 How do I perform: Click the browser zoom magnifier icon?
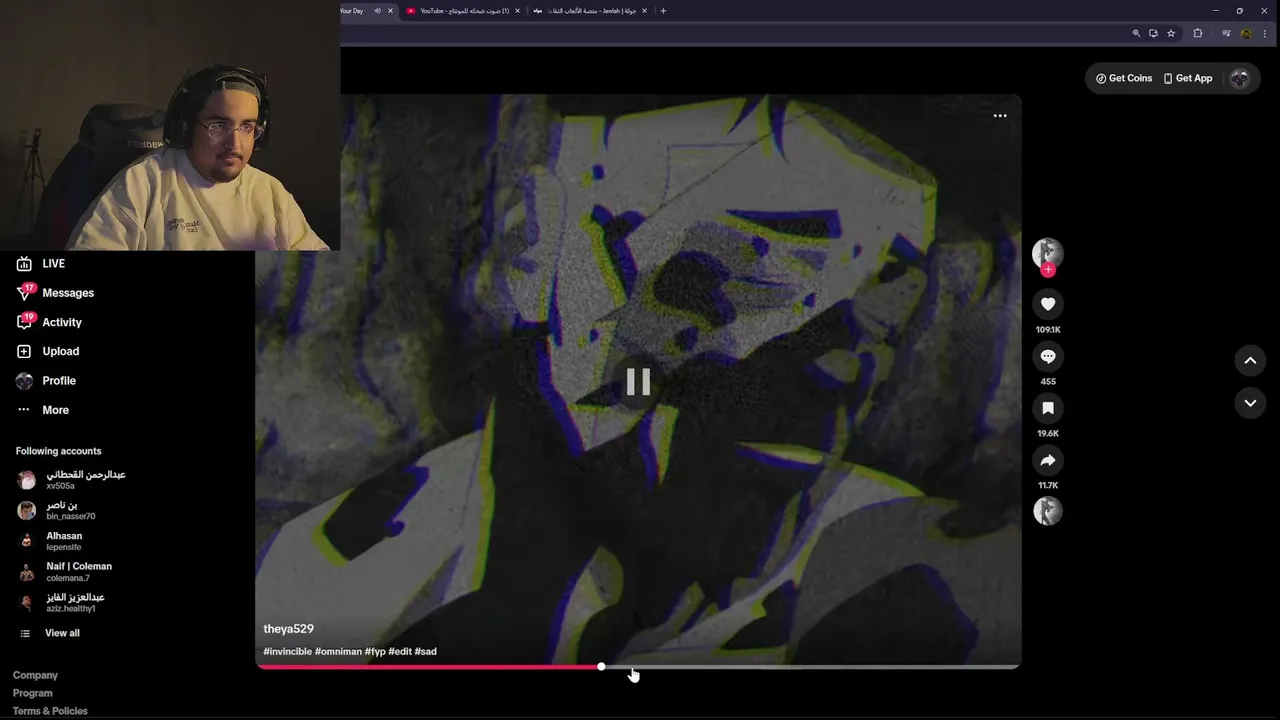click(1136, 33)
